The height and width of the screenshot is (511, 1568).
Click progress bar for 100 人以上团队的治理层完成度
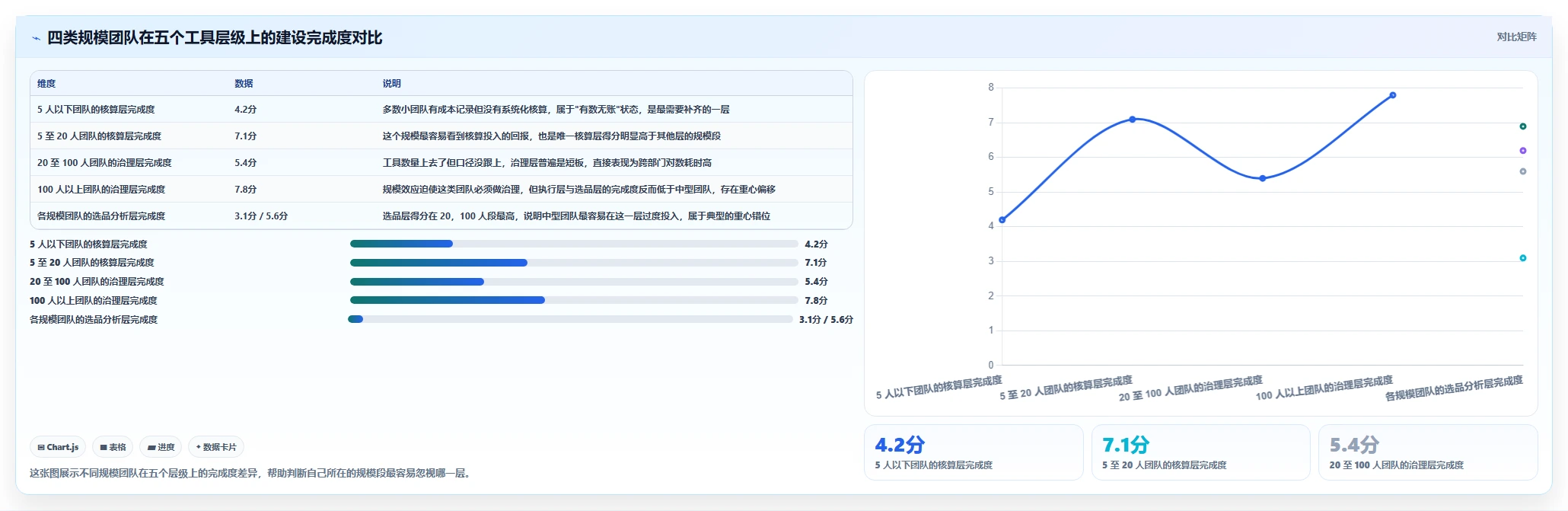tap(574, 300)
